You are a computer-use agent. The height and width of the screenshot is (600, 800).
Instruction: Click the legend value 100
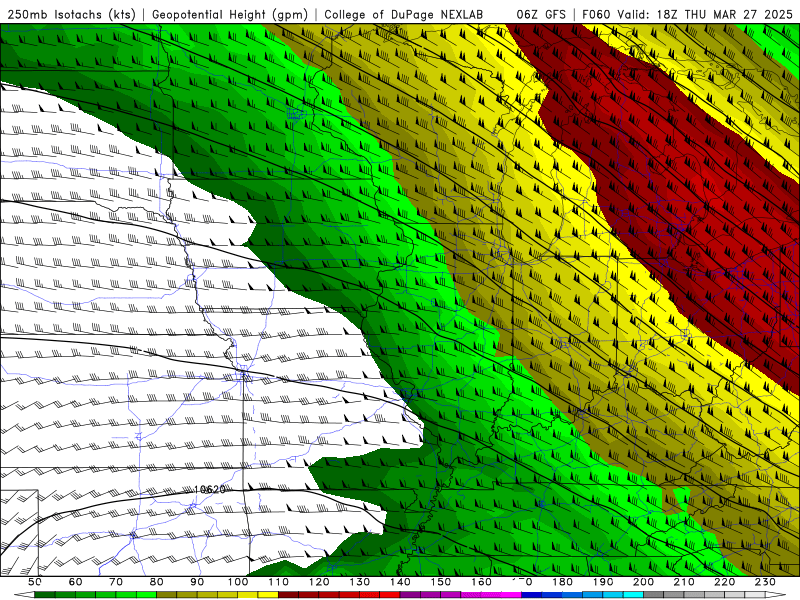point(238,582)
